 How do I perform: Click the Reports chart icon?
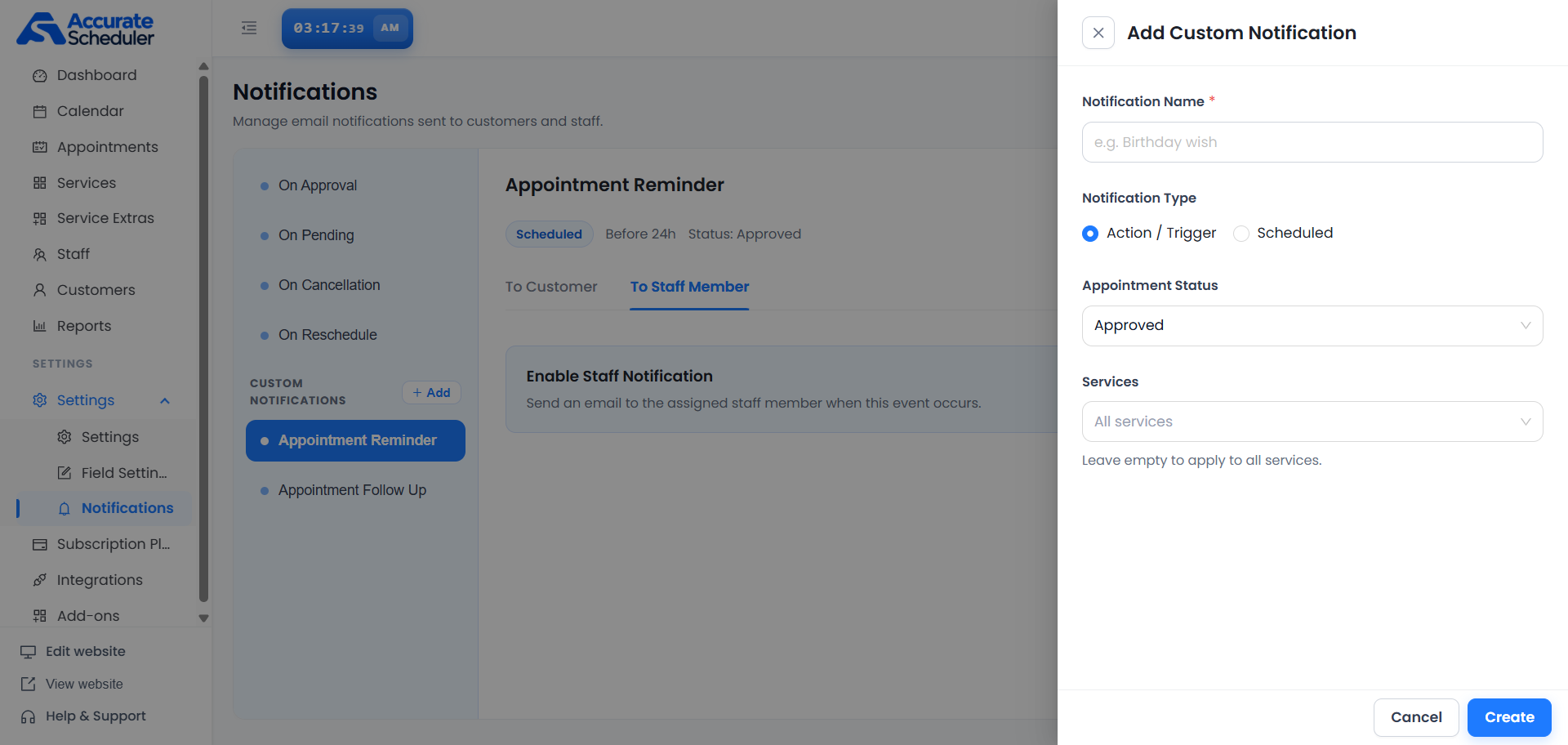(x=39, y=326)
